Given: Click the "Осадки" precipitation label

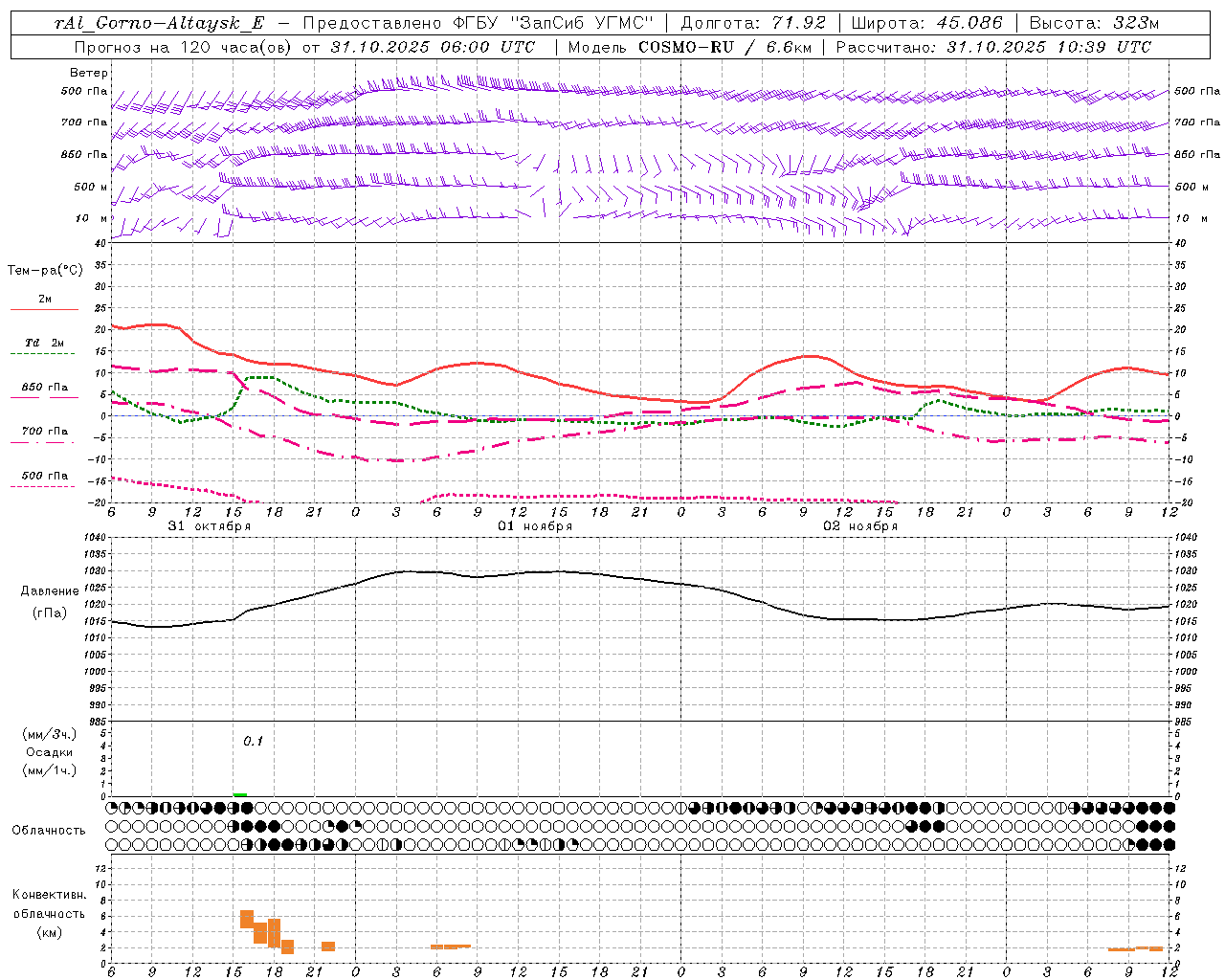Looking at the screenshot, I should pos(49,752).
